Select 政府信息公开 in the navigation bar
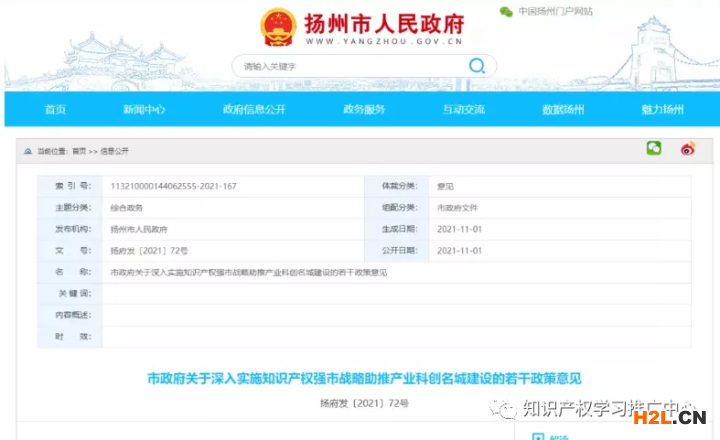This screenshot has height=440, width=720. 254,109
